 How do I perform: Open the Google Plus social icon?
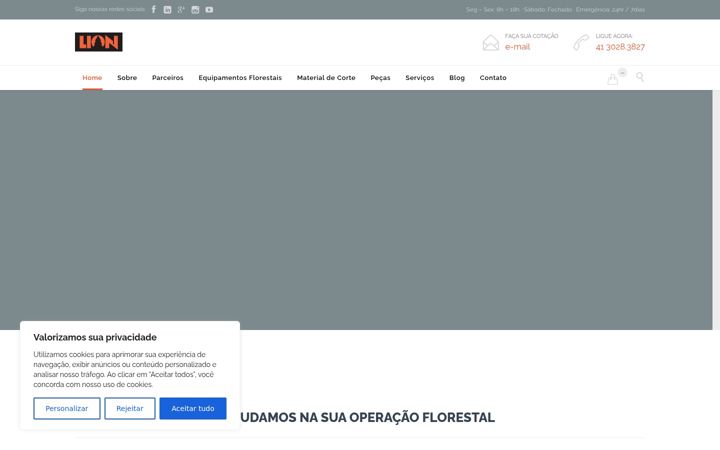click(x=181, y=9)
